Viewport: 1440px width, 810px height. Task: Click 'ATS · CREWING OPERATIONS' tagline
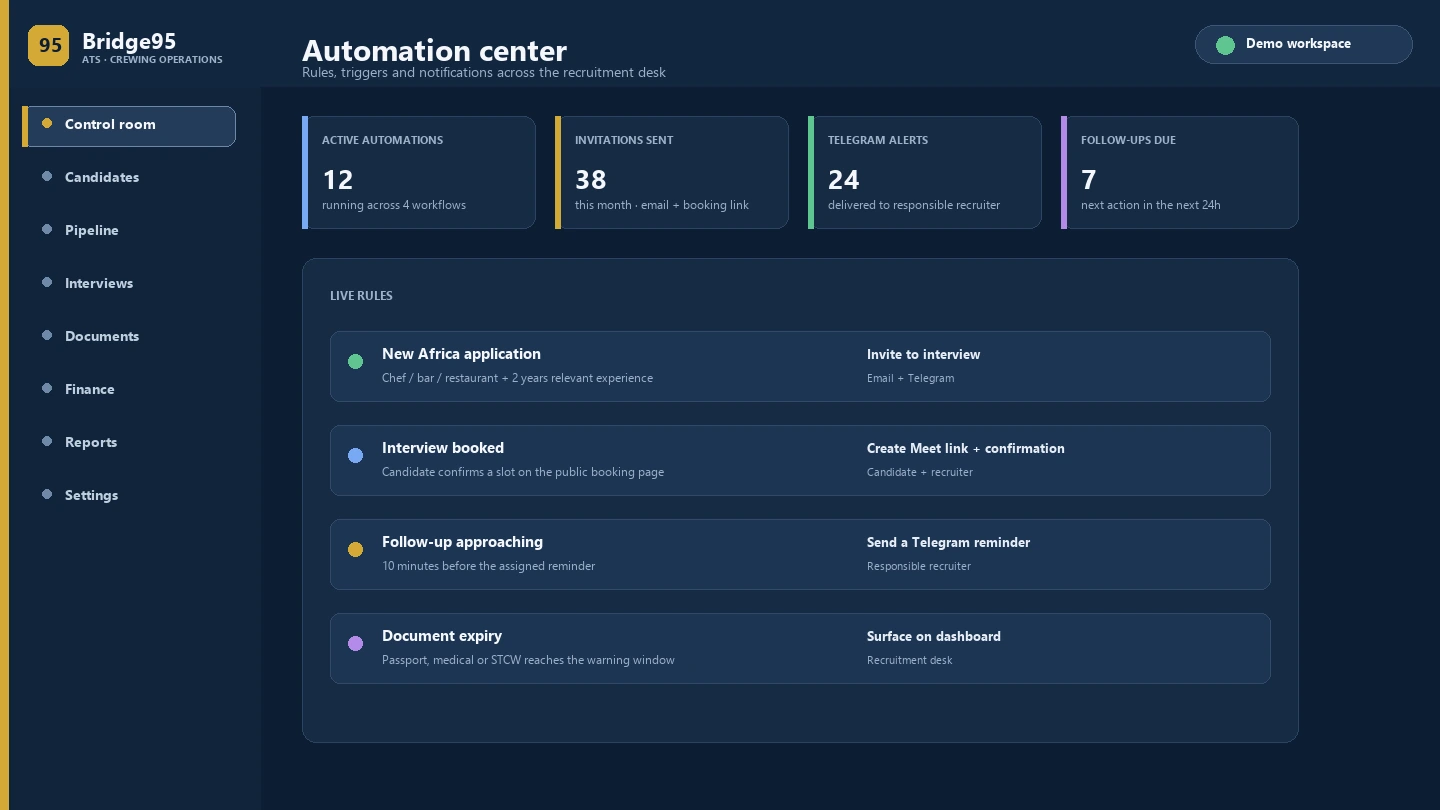[x=152, y=60]
